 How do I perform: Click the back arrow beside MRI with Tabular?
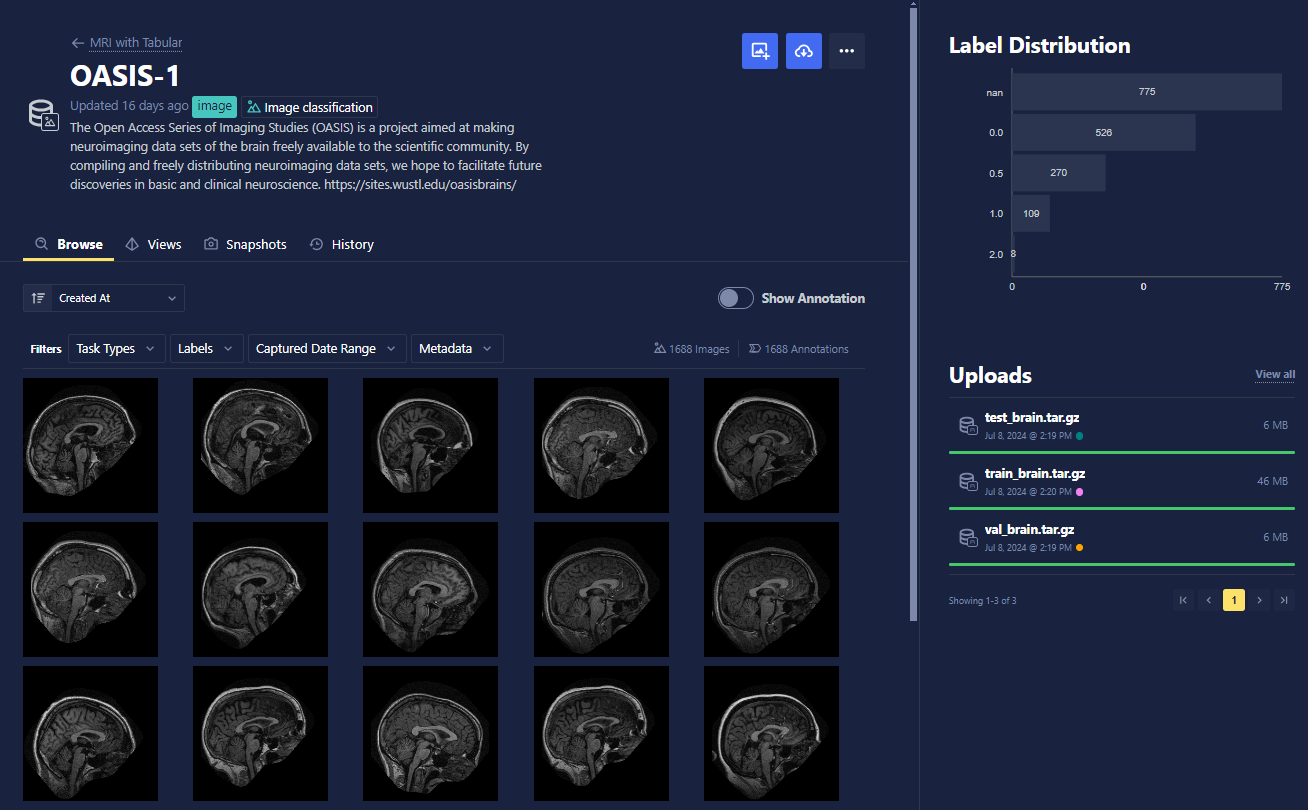click(x=77, y=43)
